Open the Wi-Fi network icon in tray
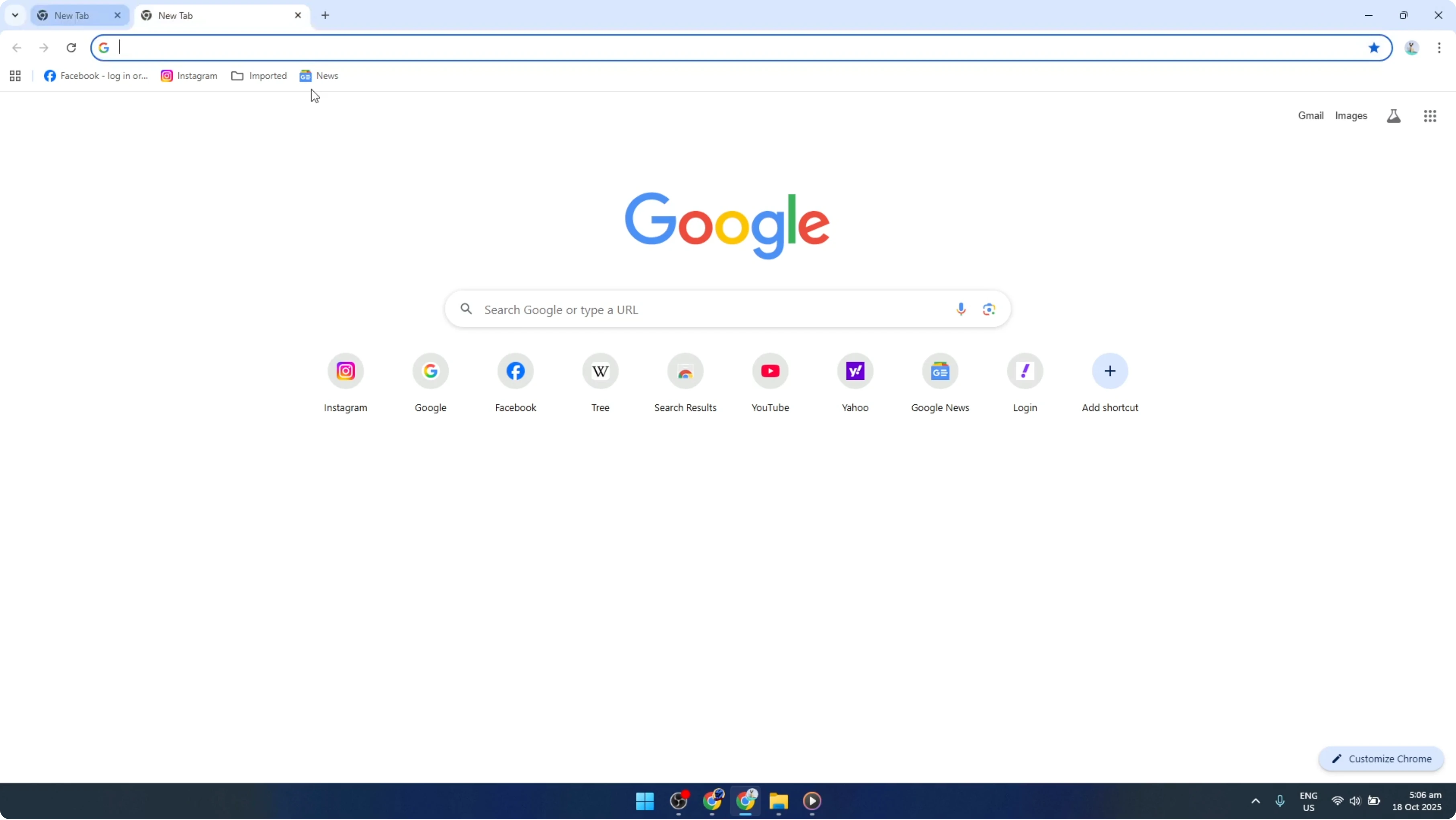The width and height of the screenshot is (1456, 820). (1337, 802)
